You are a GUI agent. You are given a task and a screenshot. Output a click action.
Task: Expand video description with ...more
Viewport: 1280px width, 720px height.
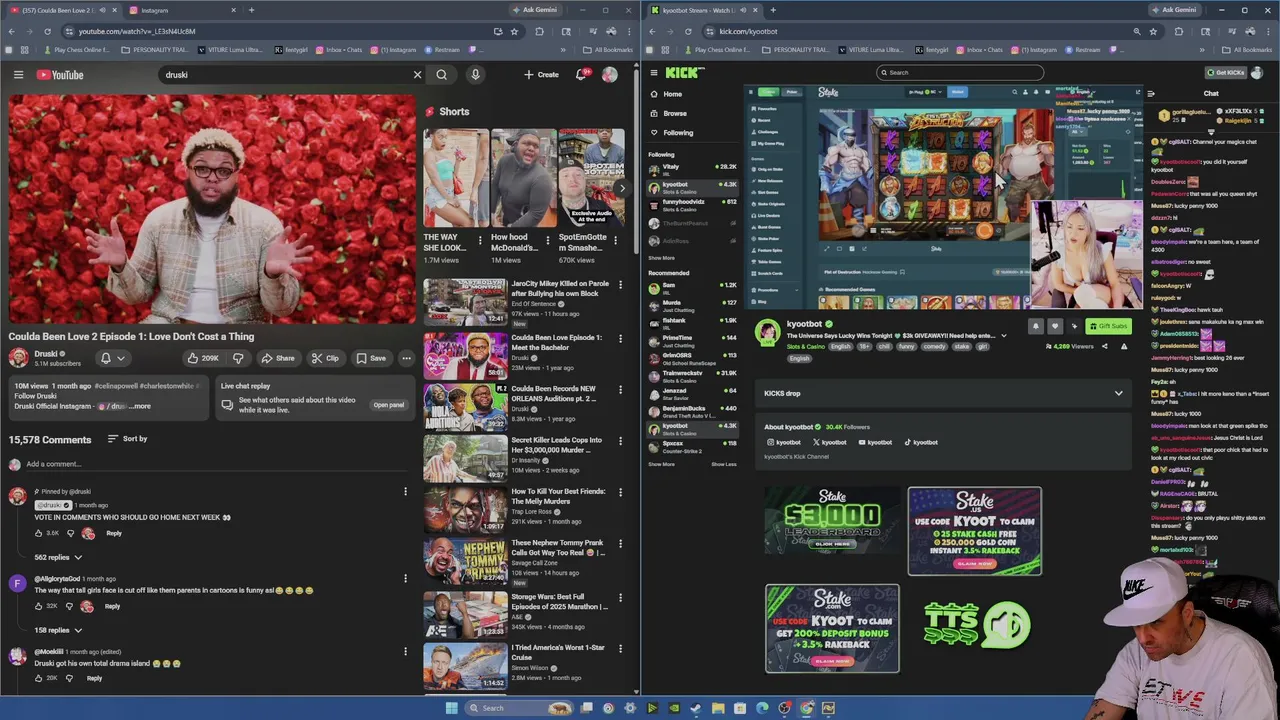138,406
